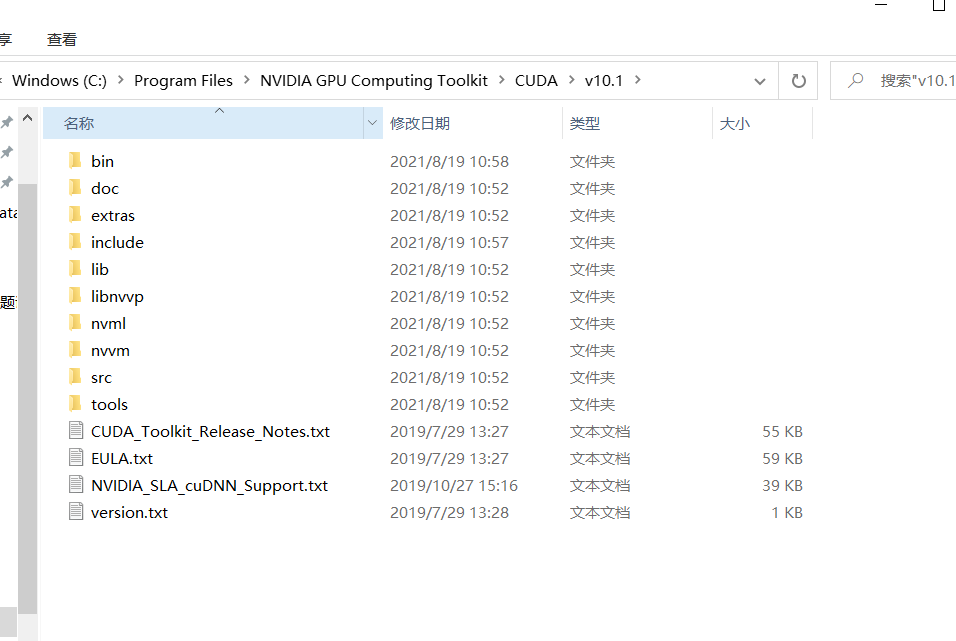The height and width of the screenshot is (641, 956).
Task: Sort by 大小 column header
Action: [763, 123]
